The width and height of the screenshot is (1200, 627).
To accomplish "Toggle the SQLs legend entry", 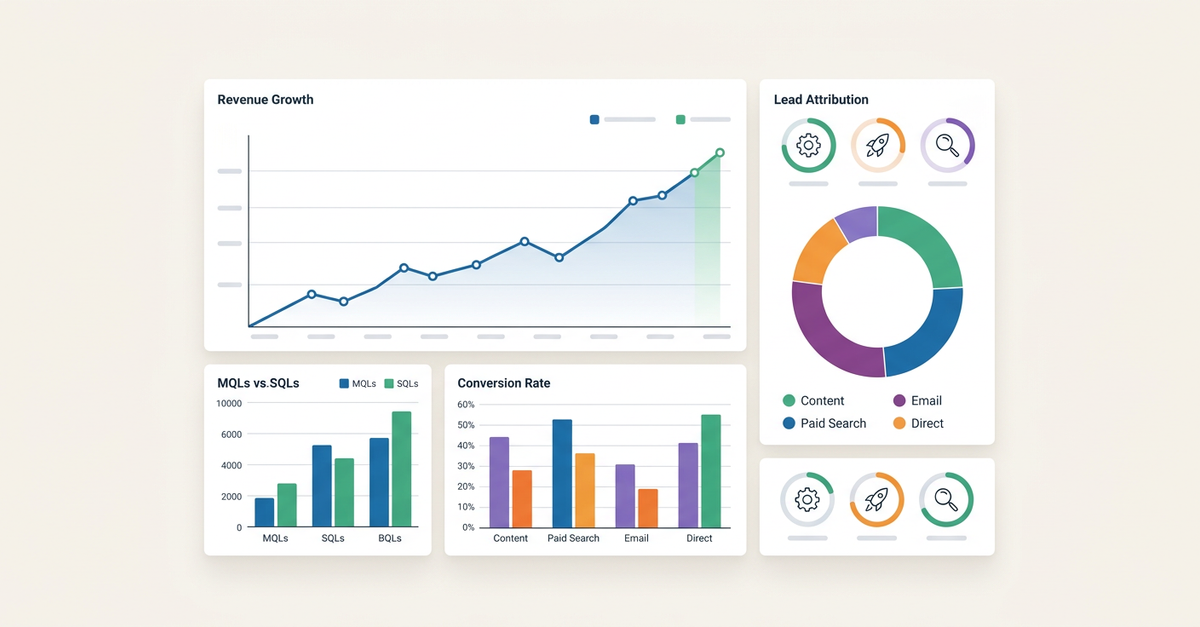I will [x=402, y=383].
